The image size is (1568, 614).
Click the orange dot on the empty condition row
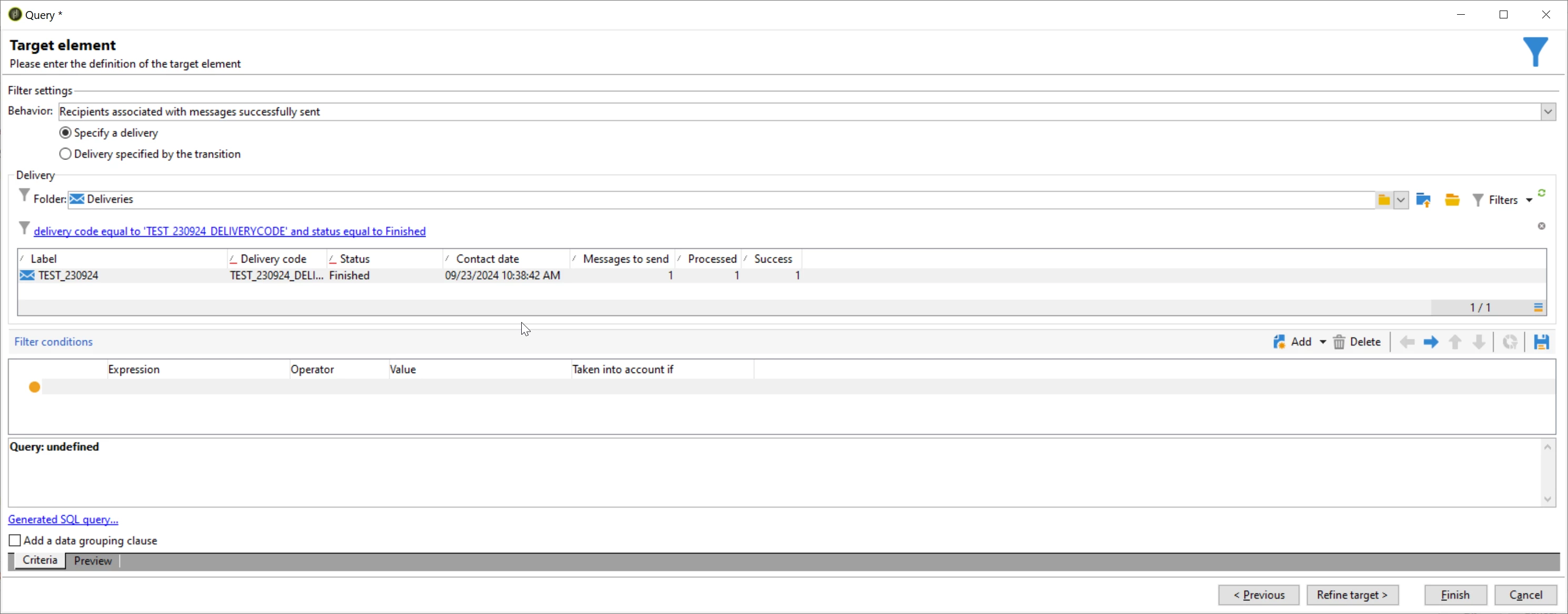click(35, 387)
